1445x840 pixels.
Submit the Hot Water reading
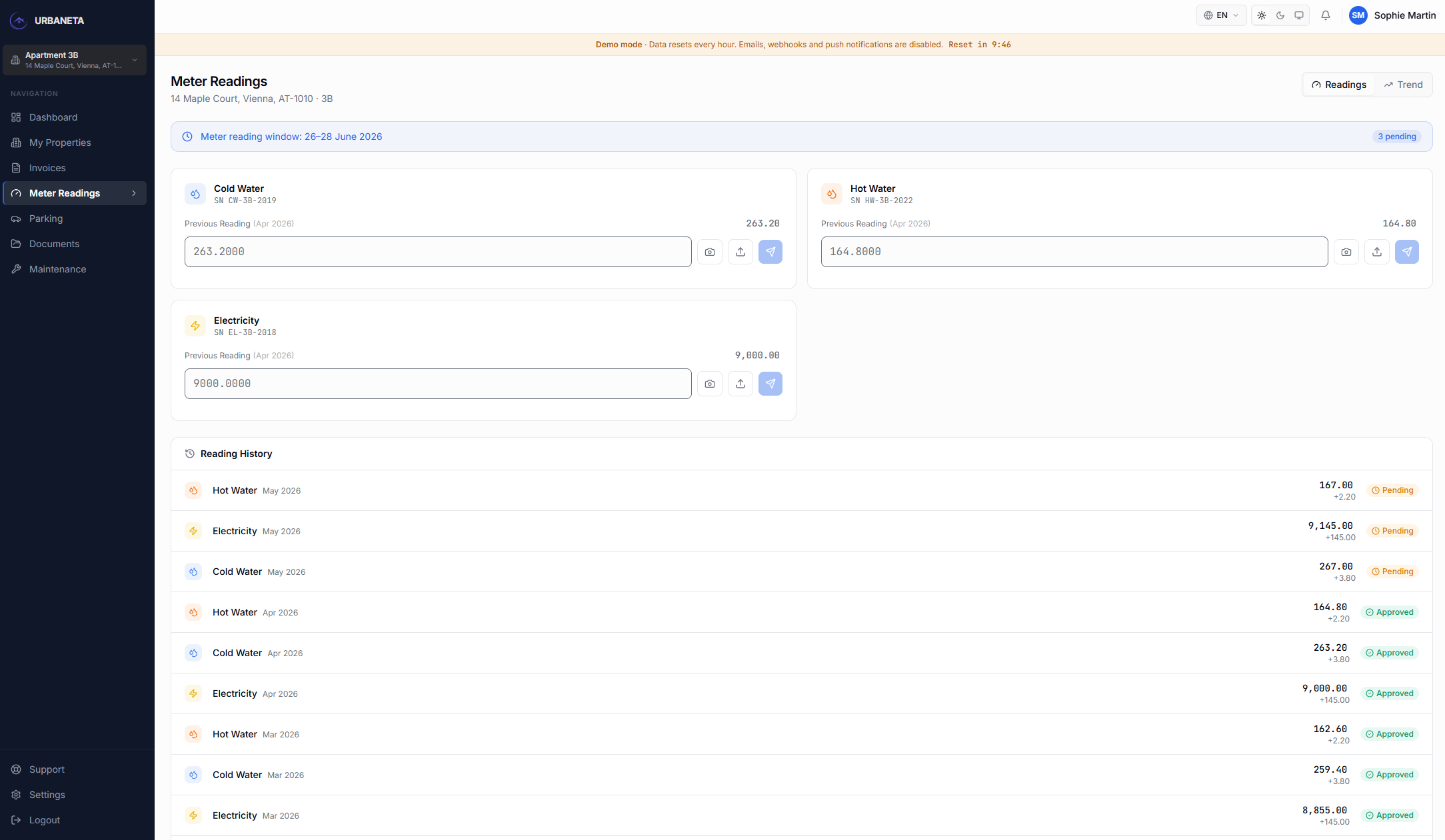click(x=1407, y=252)
